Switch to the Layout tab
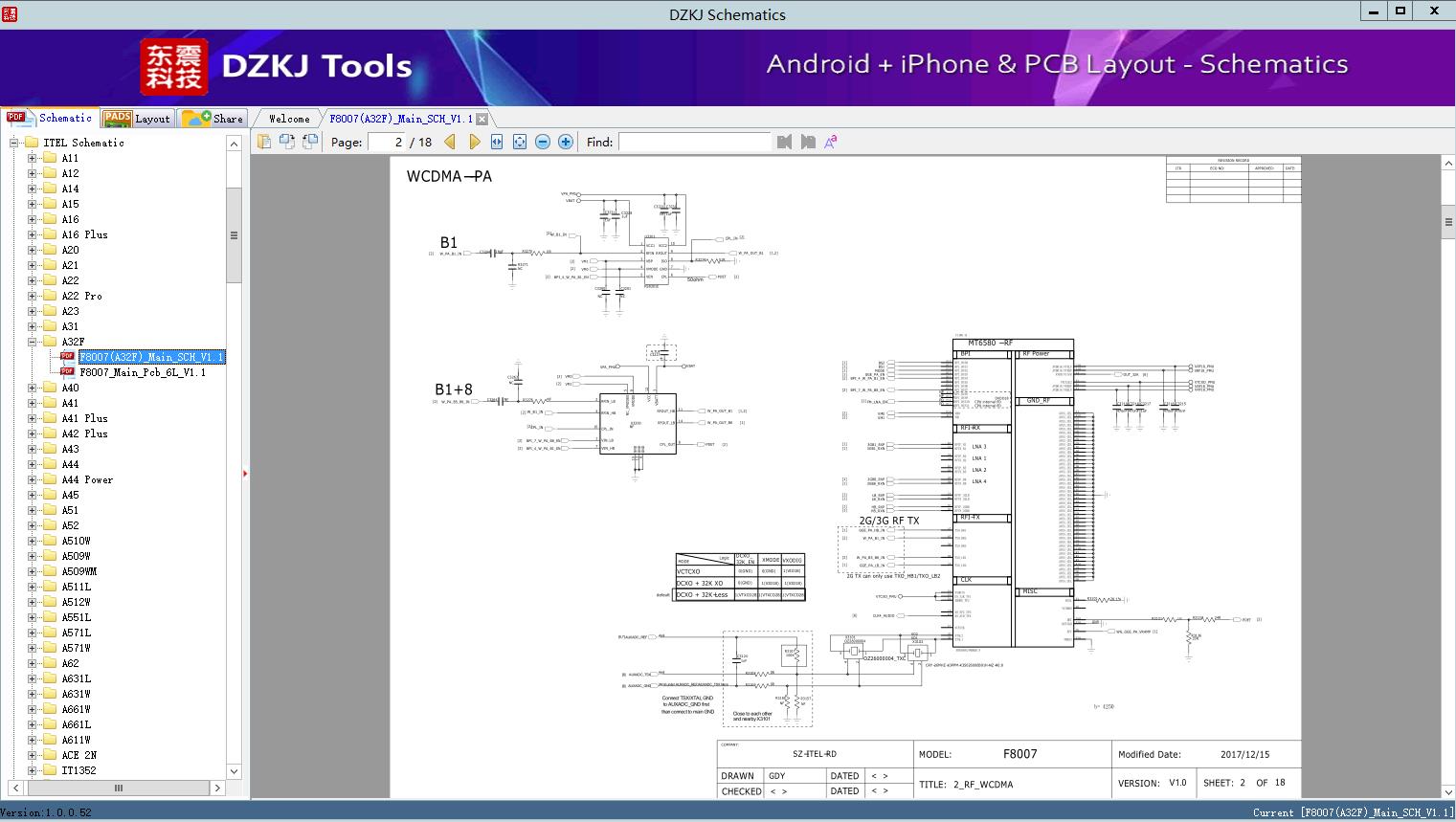Image resolution: width=1456 pixels, height=822 pixels. coord(137,119)
